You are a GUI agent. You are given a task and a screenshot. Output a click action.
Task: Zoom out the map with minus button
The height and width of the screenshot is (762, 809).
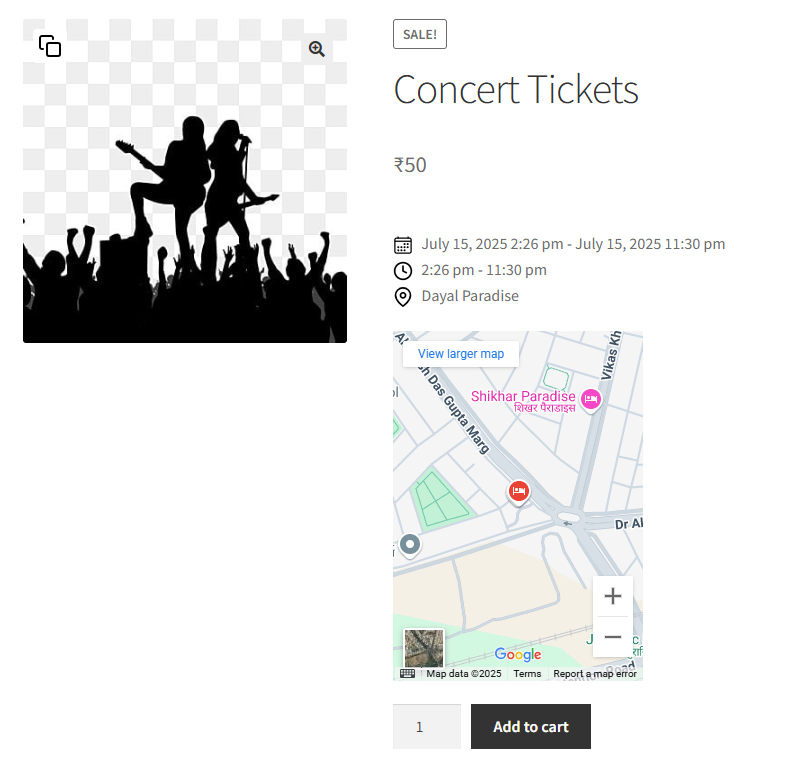pyautogui.click(x=613, y=637)
